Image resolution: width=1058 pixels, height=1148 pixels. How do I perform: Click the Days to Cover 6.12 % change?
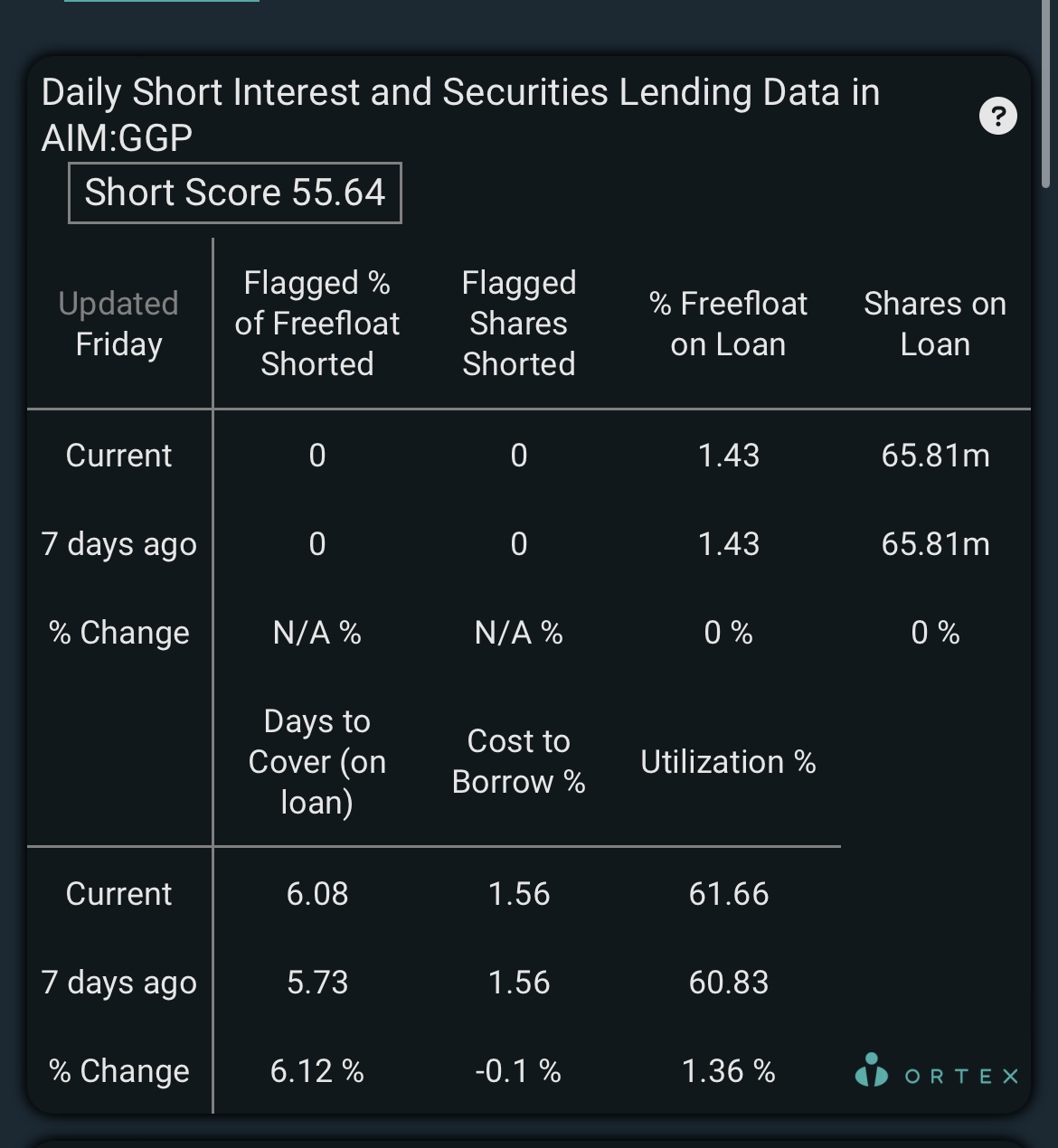(317, 1071)
